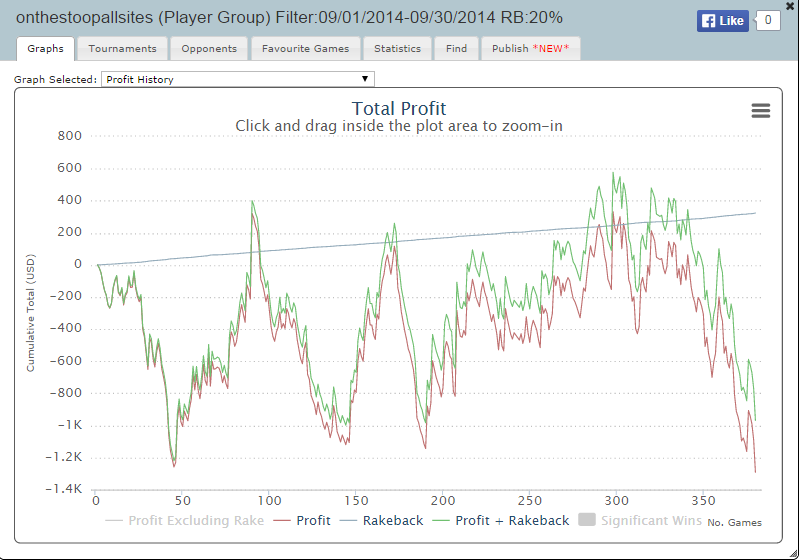801x560 pixels.
Task: Click the onthestoopallsites filter title text
Action: [289, 18]
